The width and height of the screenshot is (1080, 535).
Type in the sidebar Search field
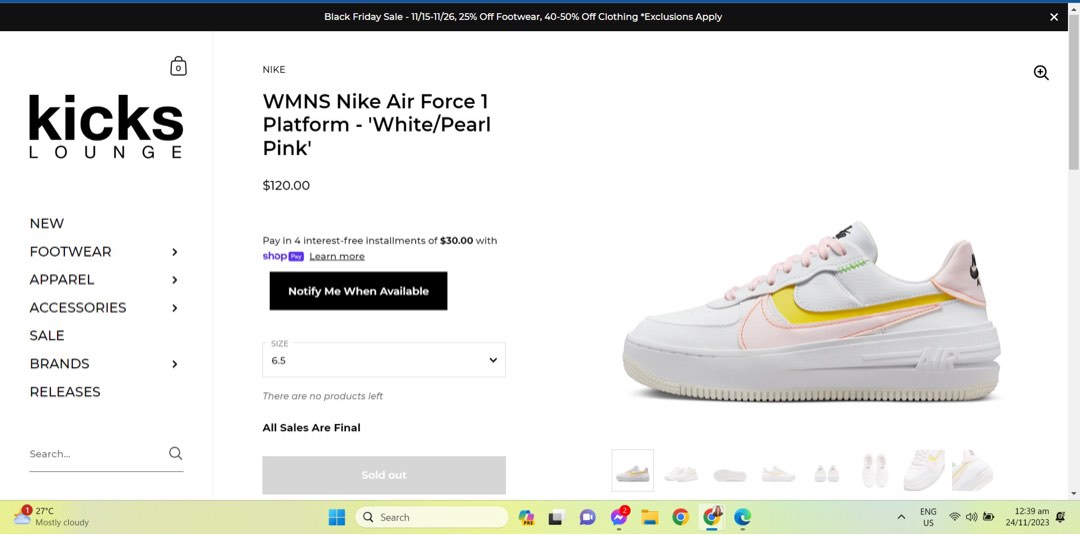[x=95, y=454]
